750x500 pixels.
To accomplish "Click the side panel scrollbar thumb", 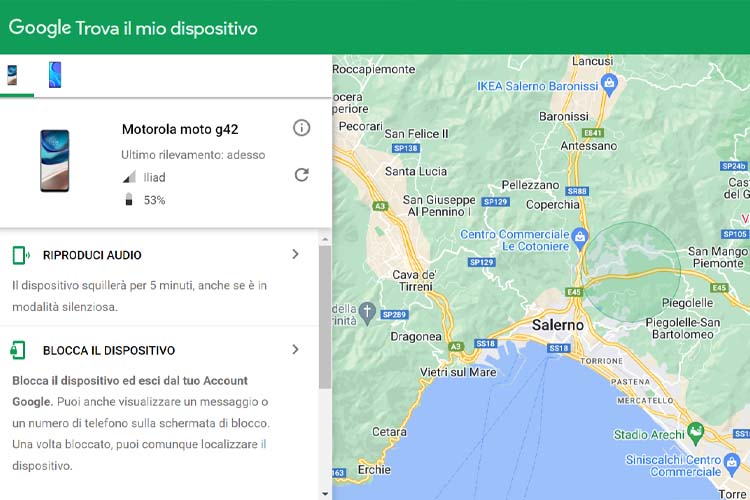I will [x=325, y=317].
